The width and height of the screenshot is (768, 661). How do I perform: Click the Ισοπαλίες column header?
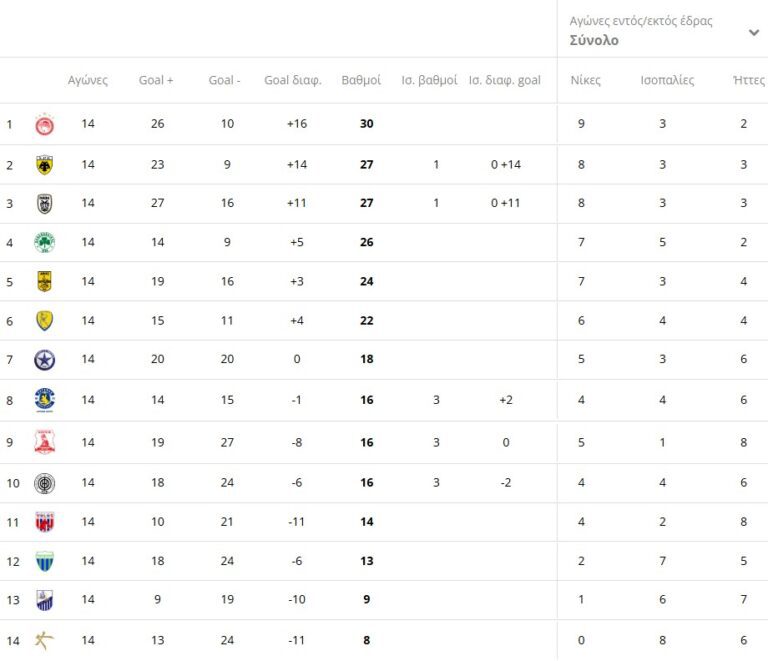[667, 81]
